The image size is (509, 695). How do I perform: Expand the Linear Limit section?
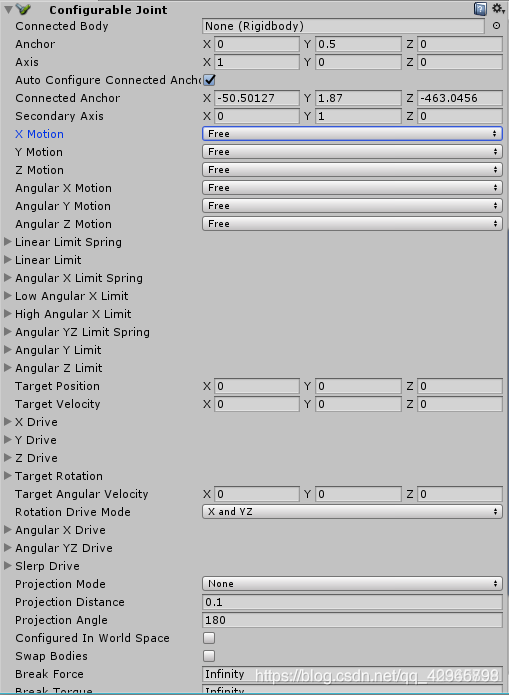8,260
